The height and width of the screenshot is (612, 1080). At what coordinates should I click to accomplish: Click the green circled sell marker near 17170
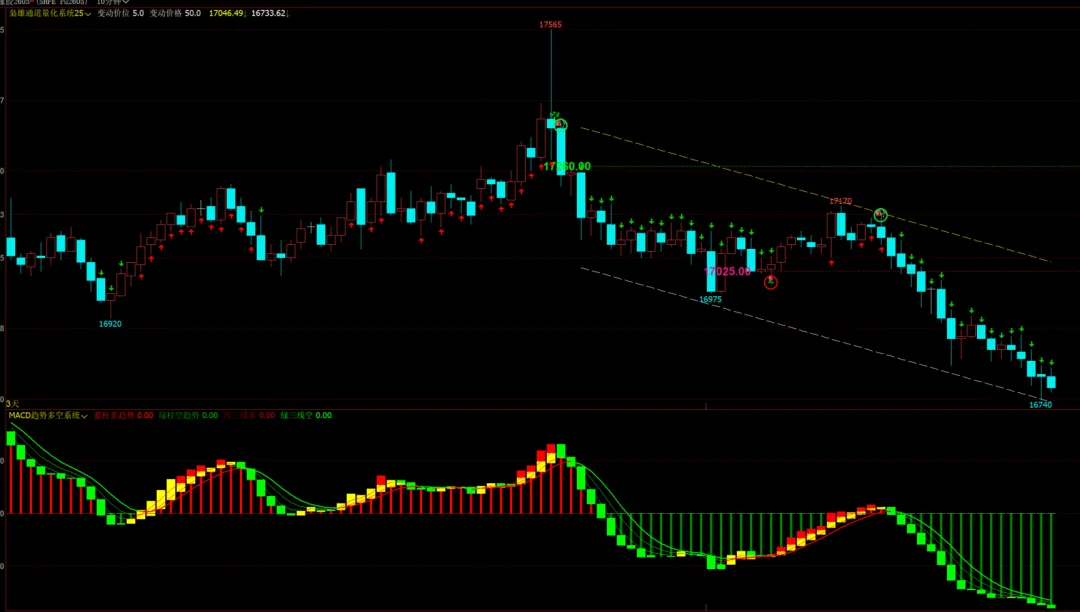coord(880,215)
